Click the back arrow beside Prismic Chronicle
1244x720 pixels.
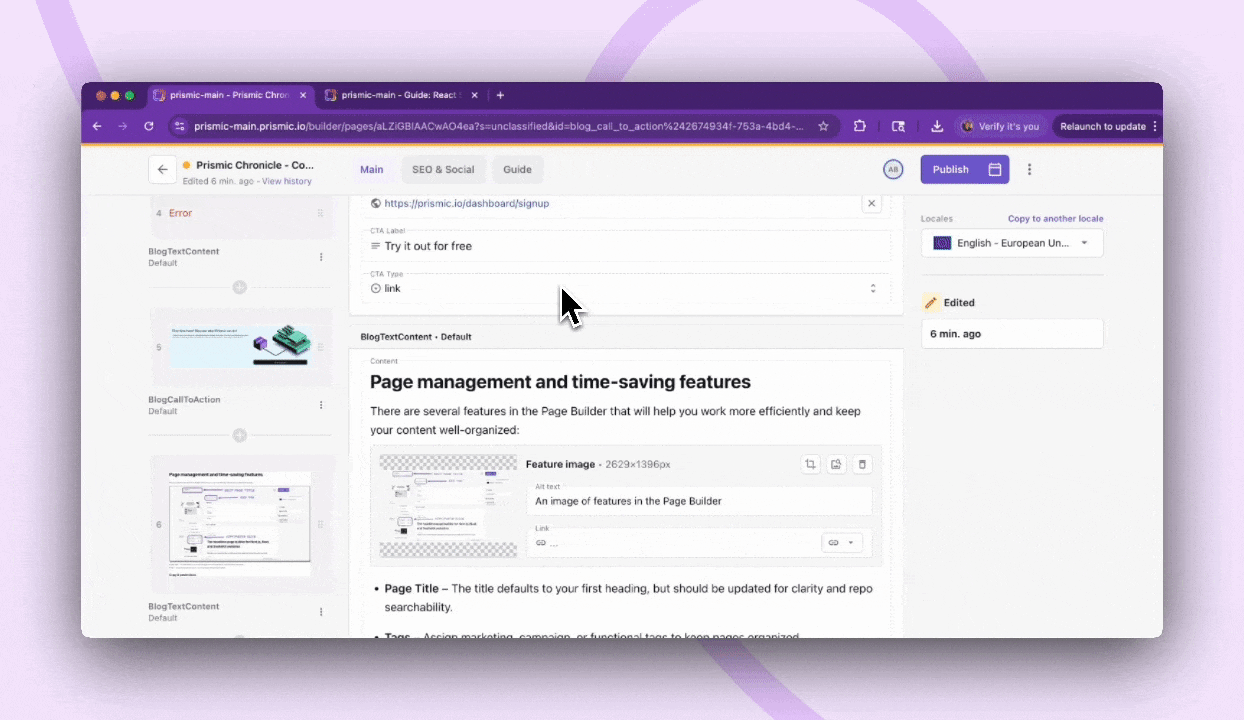click(x=162, y=170)
